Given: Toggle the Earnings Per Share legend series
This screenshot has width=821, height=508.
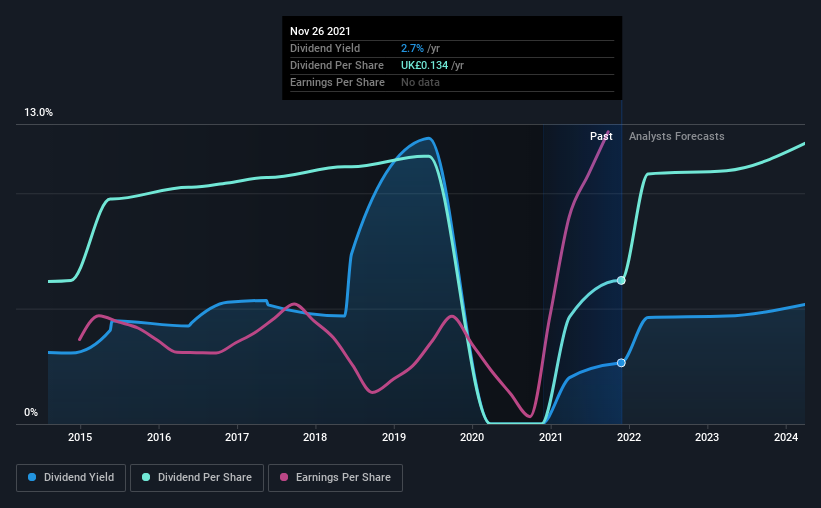Looking at the screenshot, I should (335, 478).
